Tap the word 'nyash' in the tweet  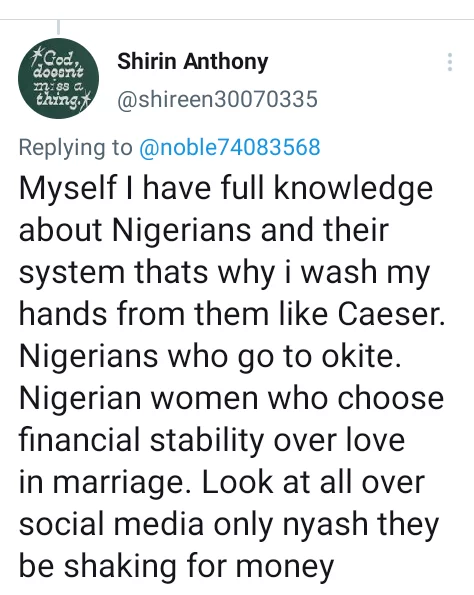(325, 526)
